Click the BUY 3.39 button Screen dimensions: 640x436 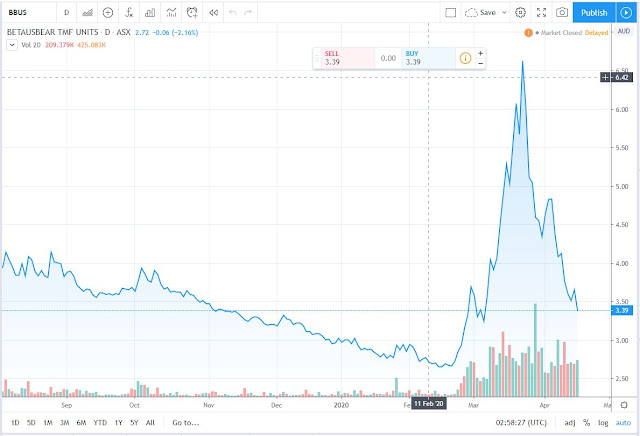pyautogui.click(x=429, y=58)
